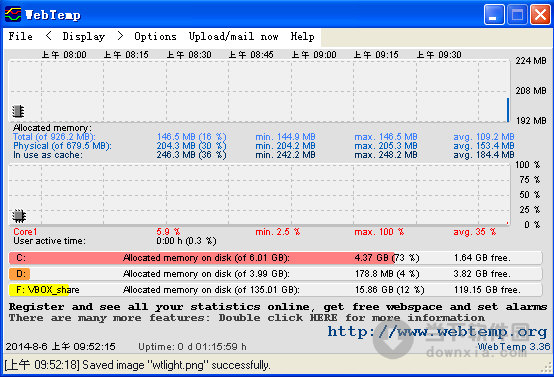This screenshot has width=554, height=377.
Task: Click the 'In use as cache:' label
Action: (x=48, y=155)
